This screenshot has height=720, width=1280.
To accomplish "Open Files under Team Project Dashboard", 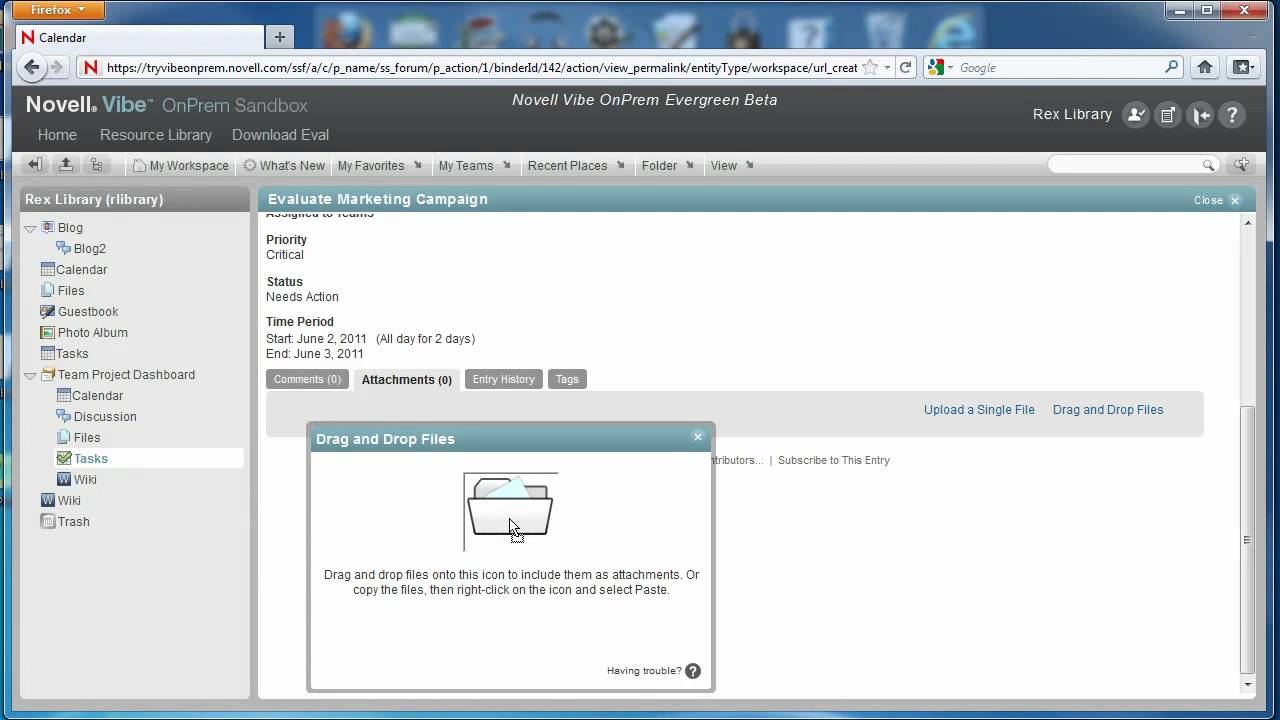I will point(87,438).
